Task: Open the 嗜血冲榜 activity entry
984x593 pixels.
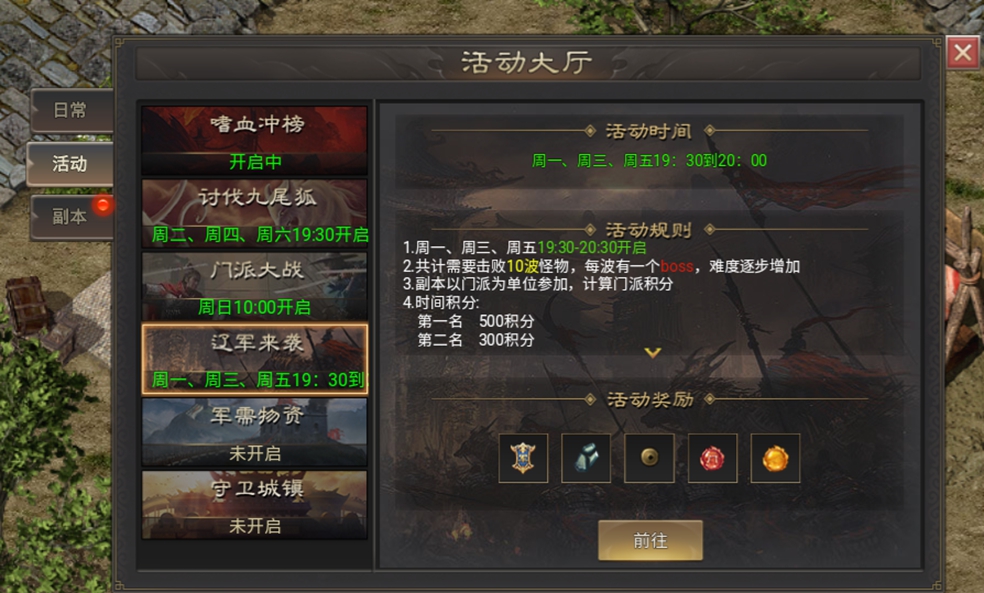Action: click(255, 140)
